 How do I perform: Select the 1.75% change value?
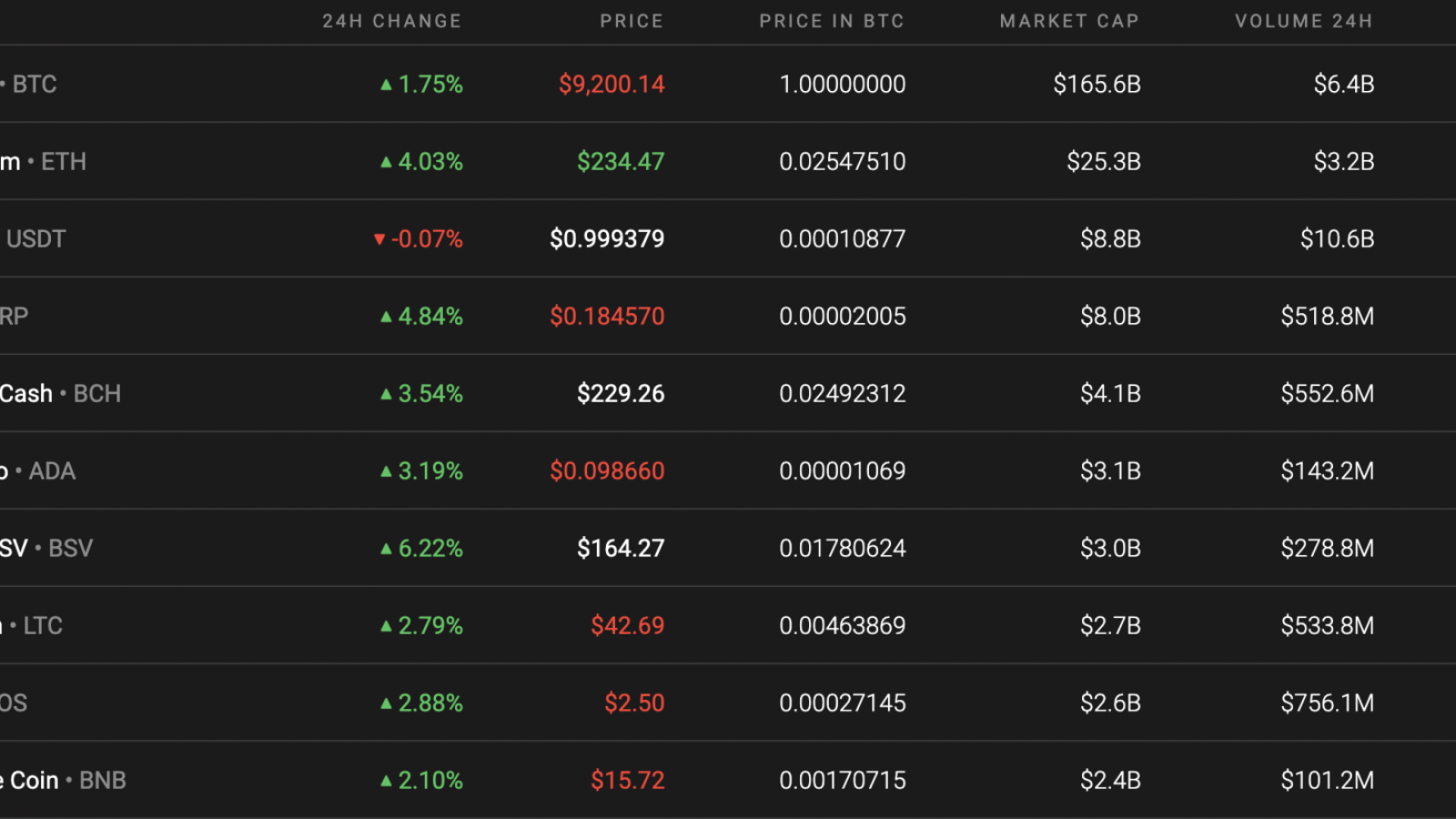pyautogui.click(x=430, y=84)
